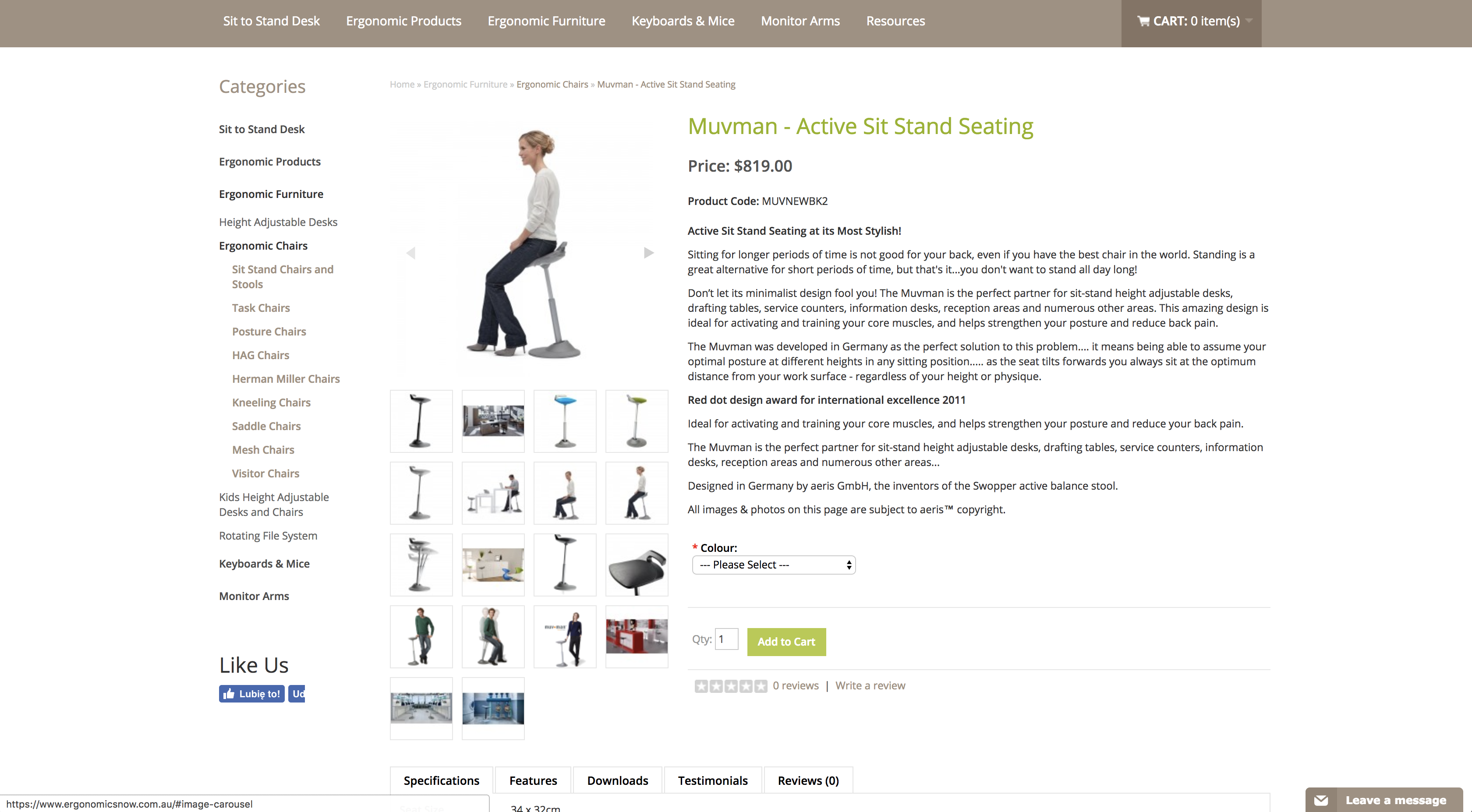Screen dimensions: 1472x812
Task: Click the star rating icons
Action: click(x=731, y=686)
